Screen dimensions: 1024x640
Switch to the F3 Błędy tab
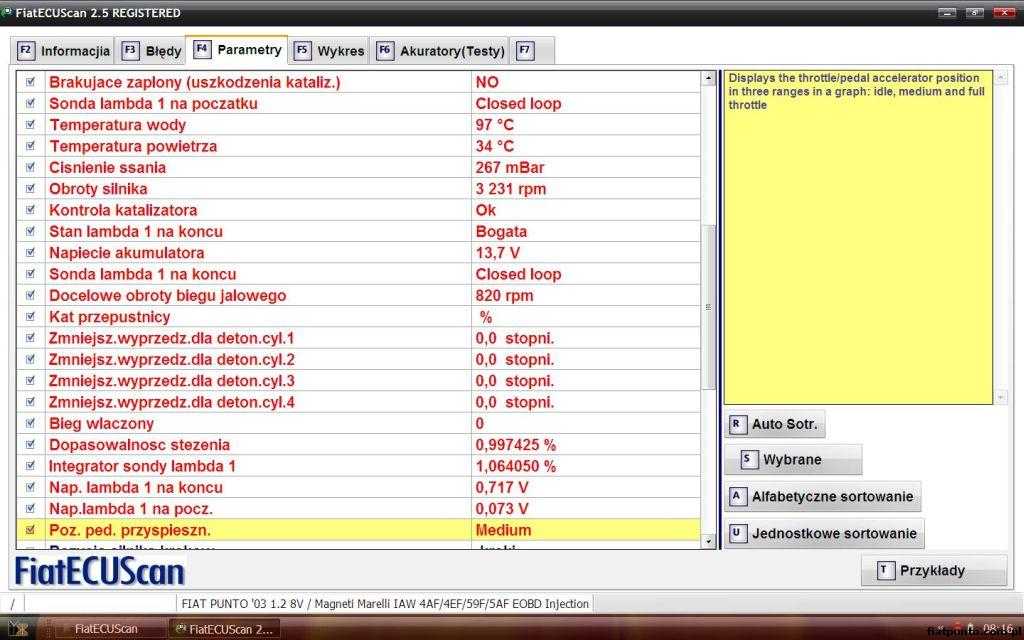coord(152,51)
